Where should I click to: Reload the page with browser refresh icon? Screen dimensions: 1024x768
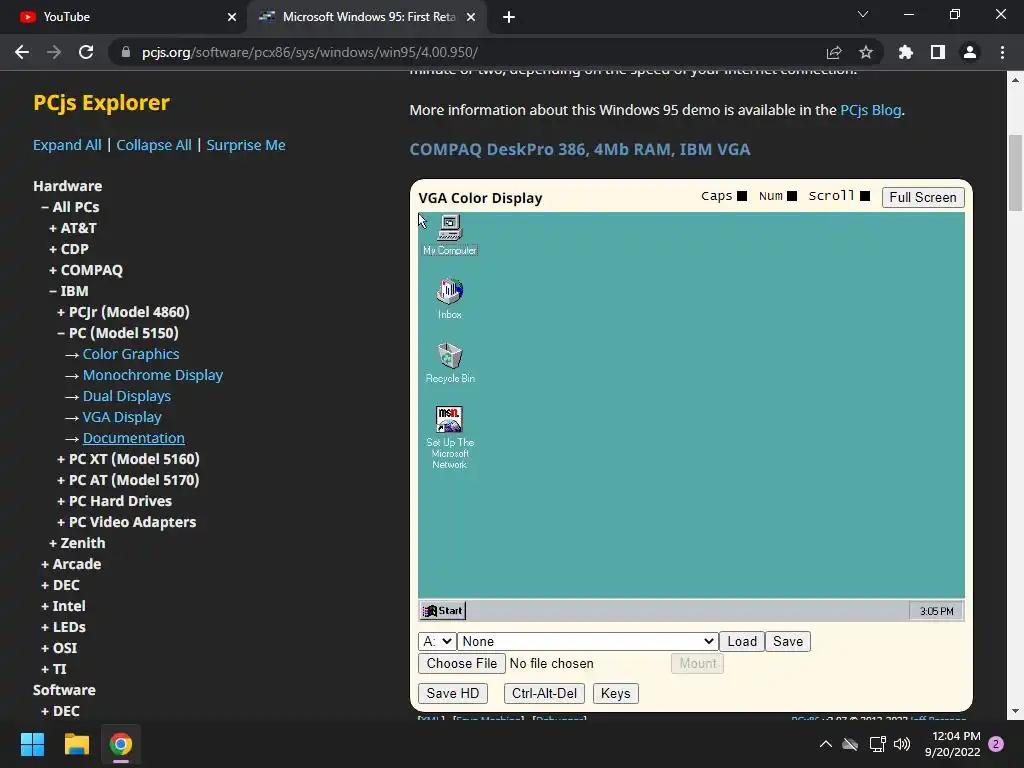tap(86, 52)
